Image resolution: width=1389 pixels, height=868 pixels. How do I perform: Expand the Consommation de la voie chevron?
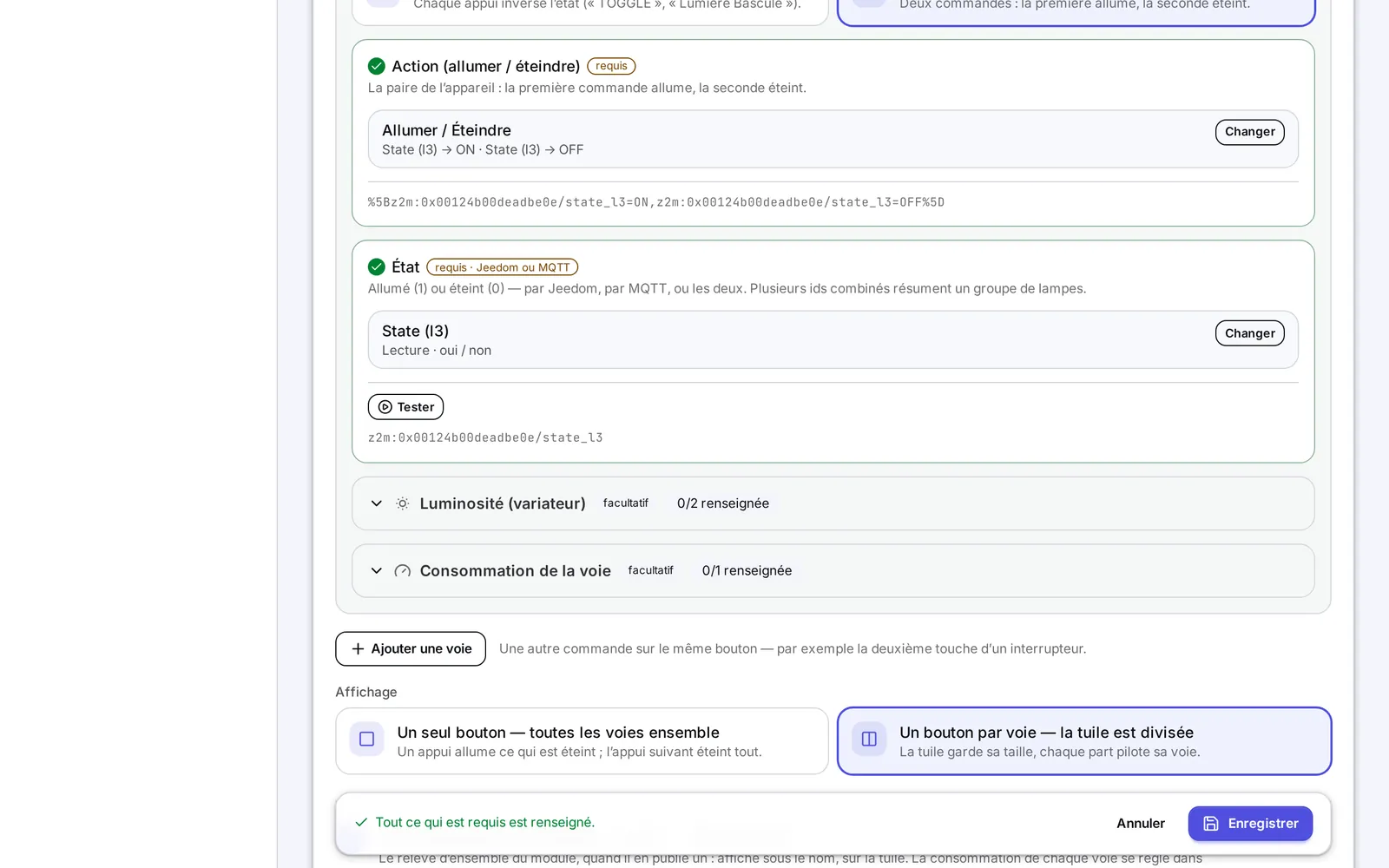376,571
